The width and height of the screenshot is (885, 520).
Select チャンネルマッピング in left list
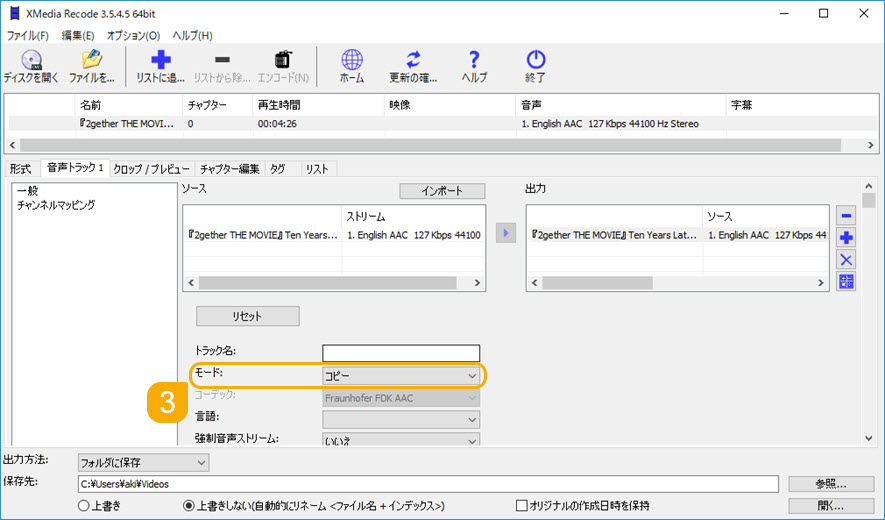point(56,205)
